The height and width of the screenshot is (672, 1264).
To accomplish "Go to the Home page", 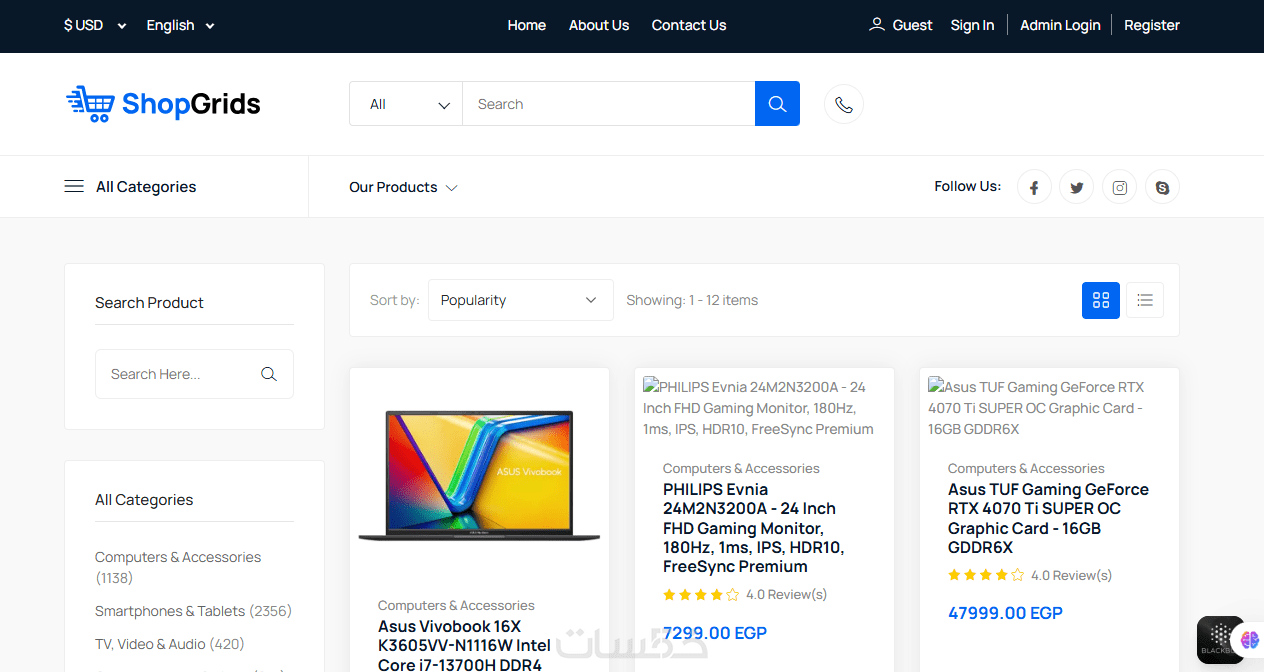I will (x=526, y=25).
